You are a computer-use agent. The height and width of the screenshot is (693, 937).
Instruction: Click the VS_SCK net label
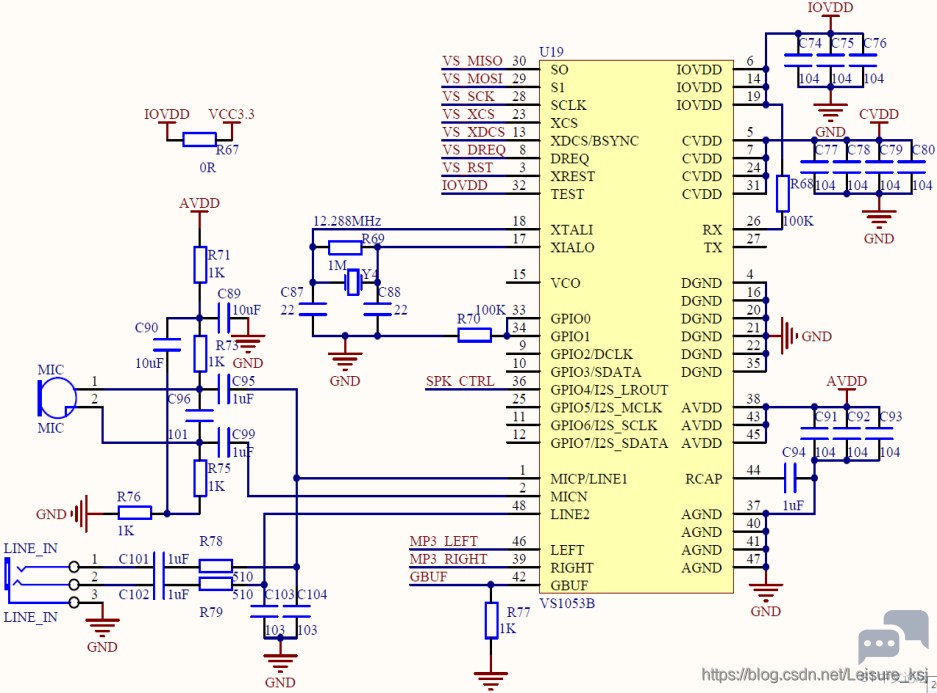click(x=468, y=97)
